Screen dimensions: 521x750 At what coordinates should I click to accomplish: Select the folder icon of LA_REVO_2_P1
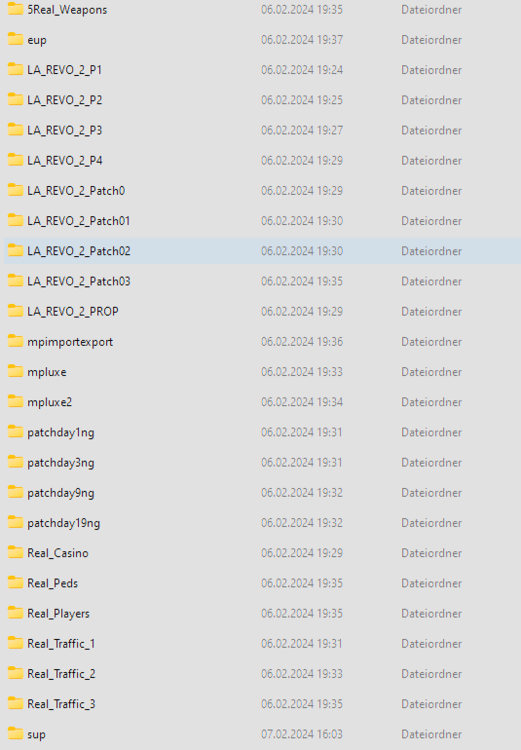(x=15, y=69)
